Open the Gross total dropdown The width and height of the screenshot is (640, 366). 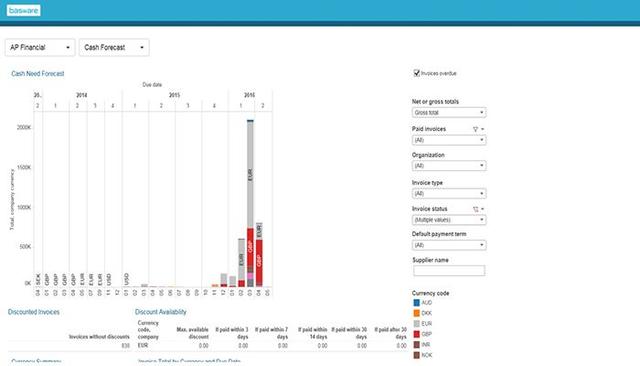click(x=449, y=112)
